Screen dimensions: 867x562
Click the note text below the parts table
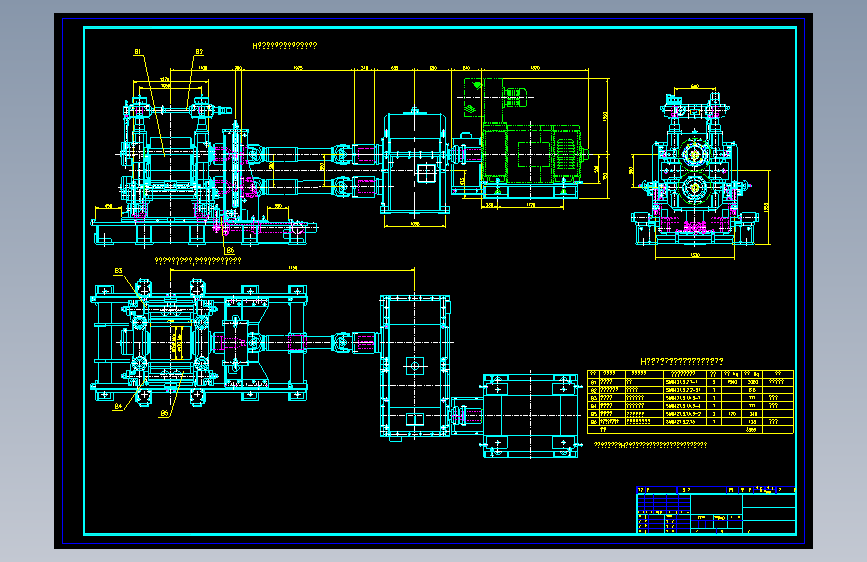coord(650,445)
